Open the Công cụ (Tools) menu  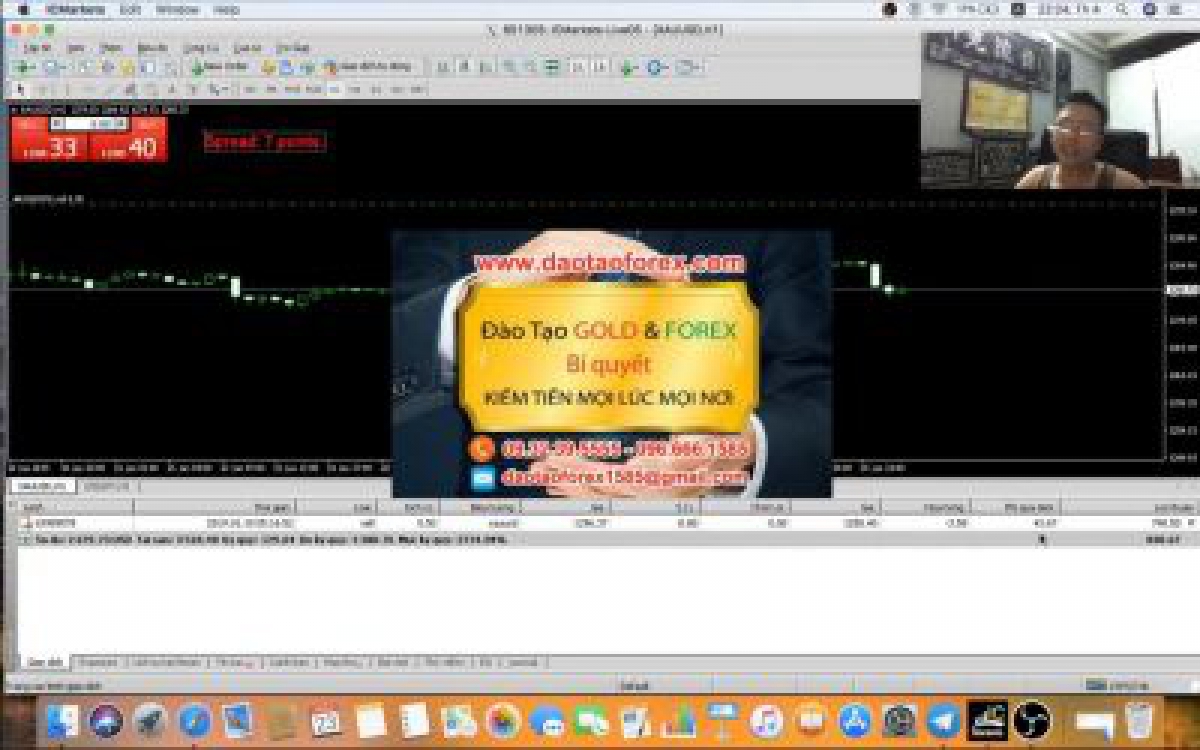tap(200, 48)
